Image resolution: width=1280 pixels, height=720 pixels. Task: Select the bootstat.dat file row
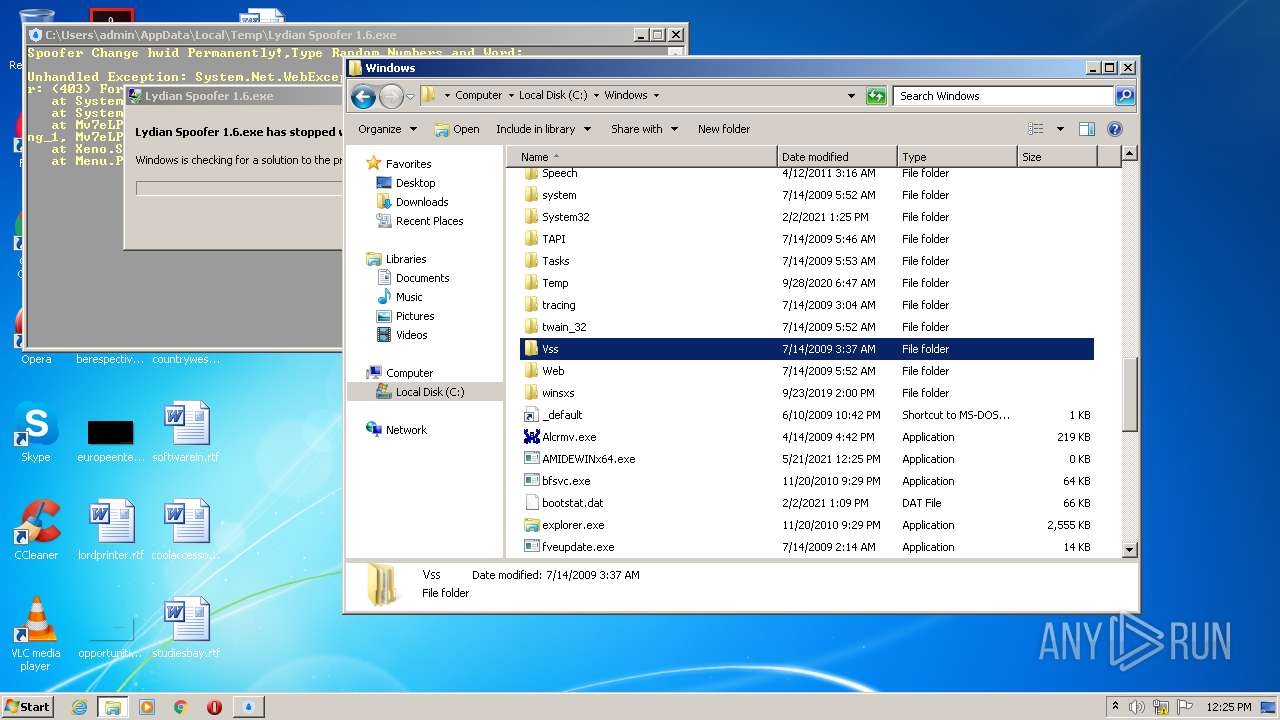807,503
